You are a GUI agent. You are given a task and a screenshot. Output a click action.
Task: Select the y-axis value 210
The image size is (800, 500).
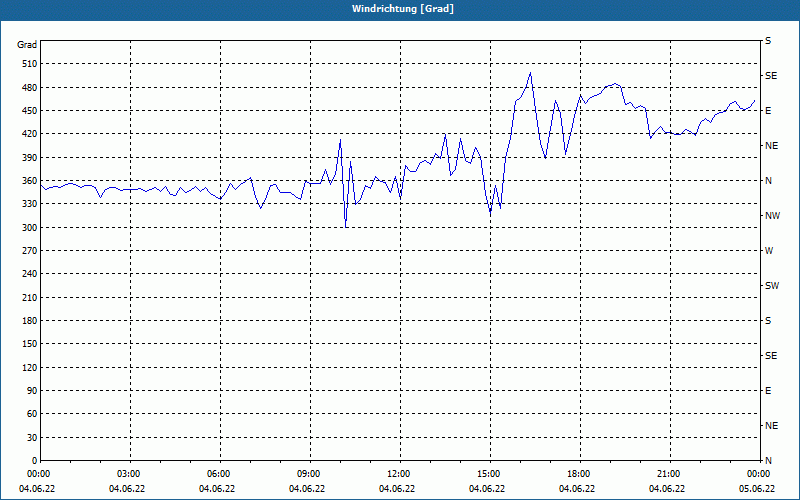pyautogui.click(x=30, y=297)
